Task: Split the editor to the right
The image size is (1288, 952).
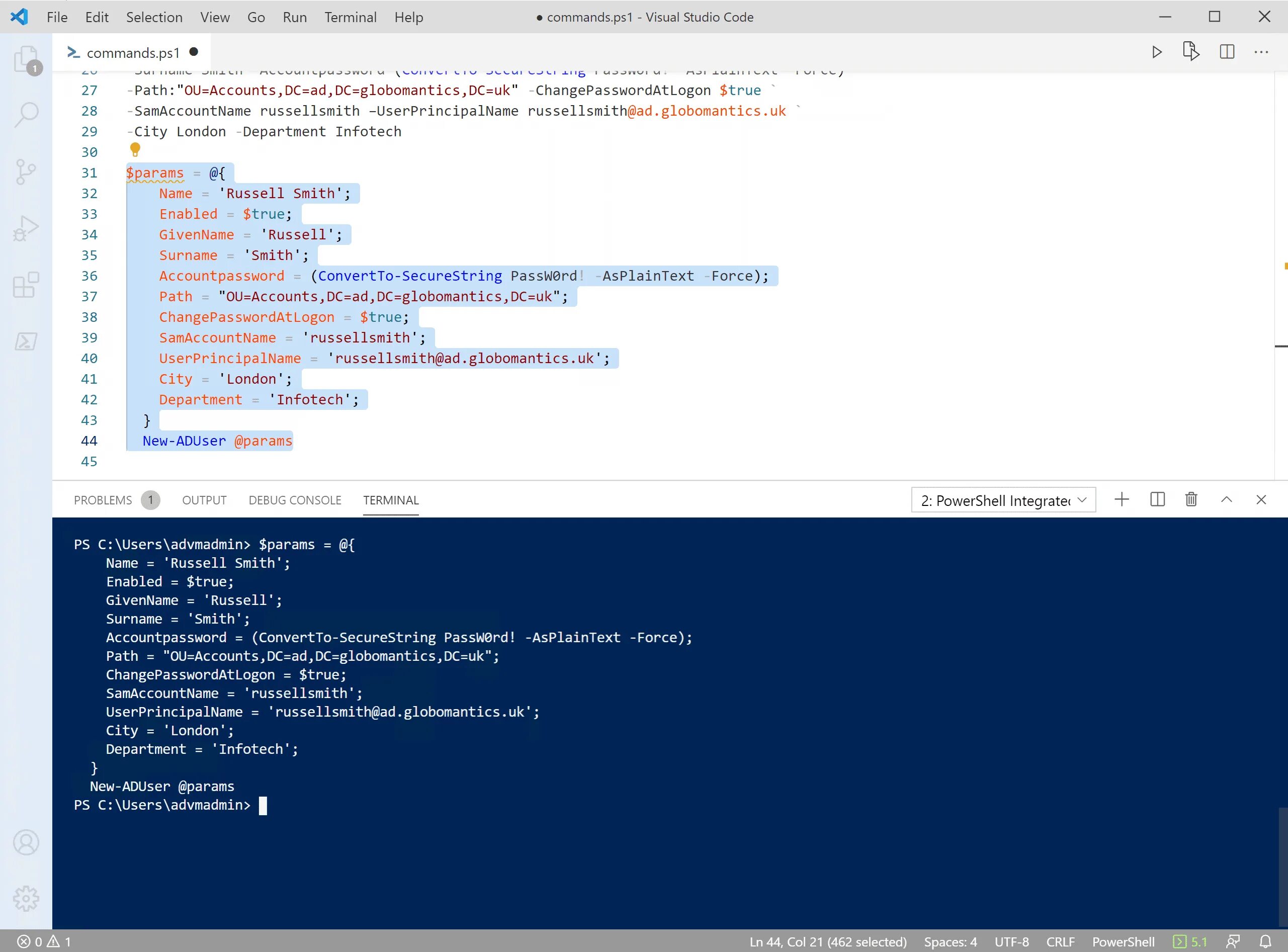Action: (x=1227, y=52)
